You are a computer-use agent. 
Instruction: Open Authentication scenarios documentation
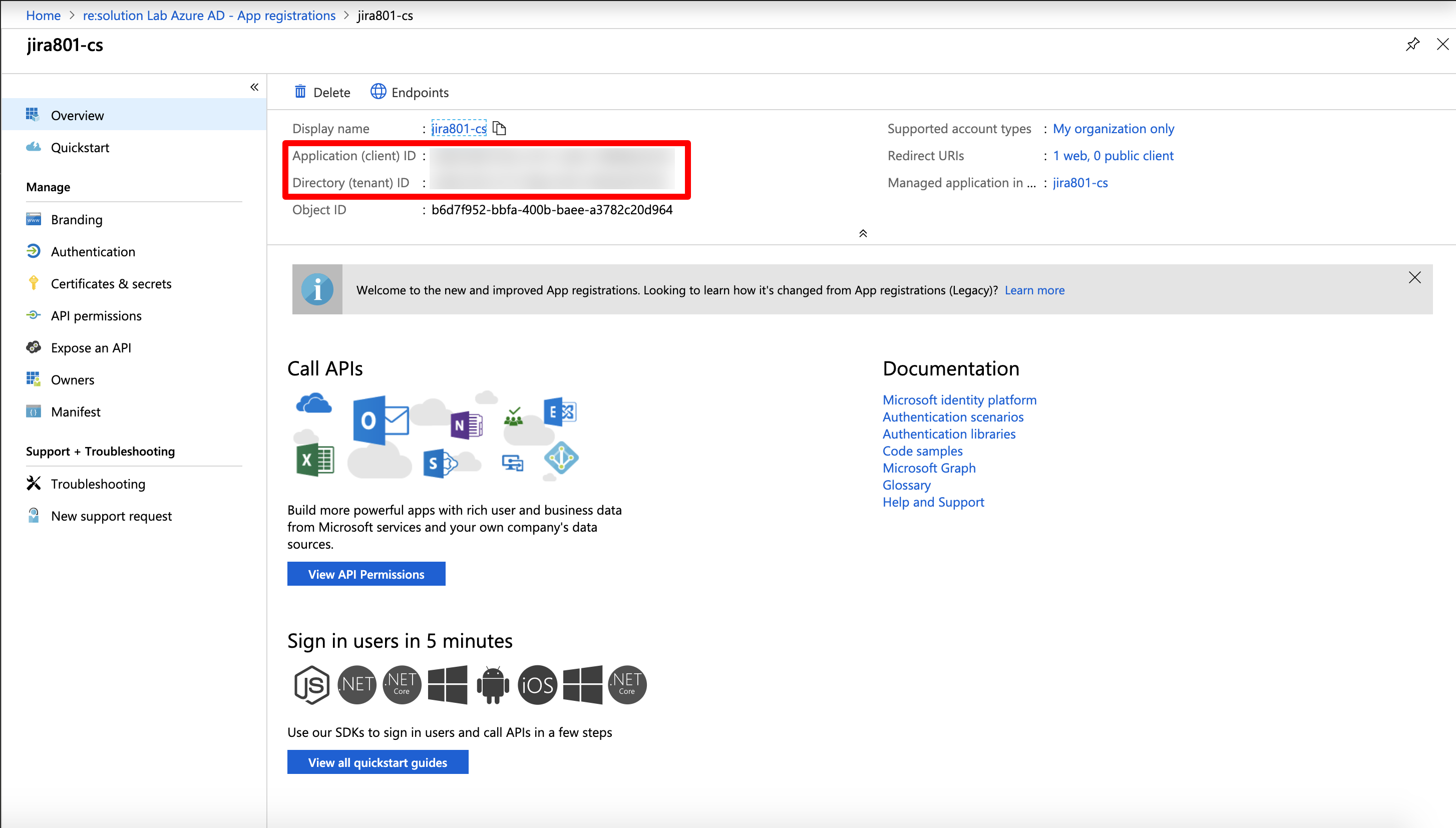click(953, 417)
